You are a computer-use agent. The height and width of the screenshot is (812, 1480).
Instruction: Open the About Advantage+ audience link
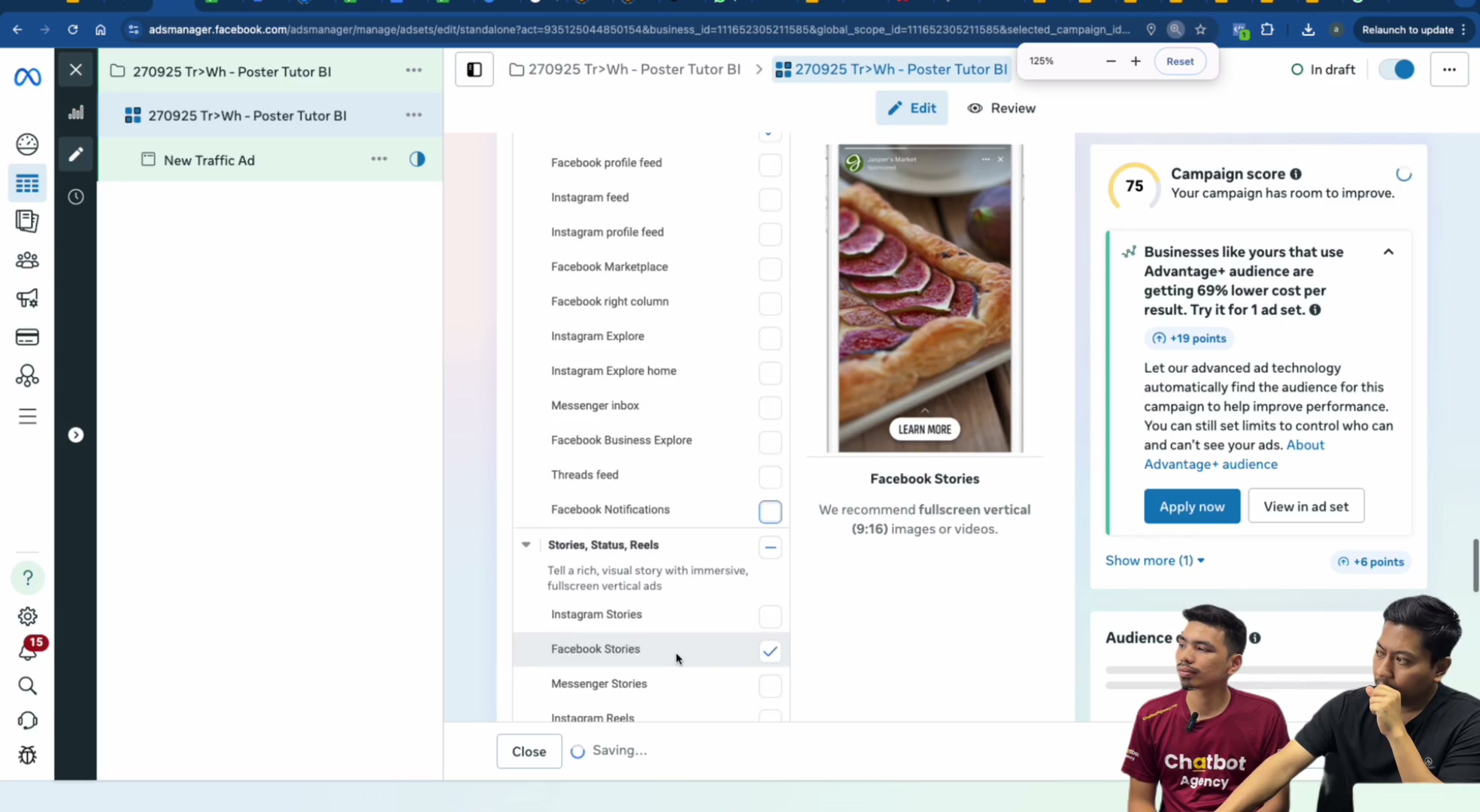pyautogui.click(x=1234, y=455)
